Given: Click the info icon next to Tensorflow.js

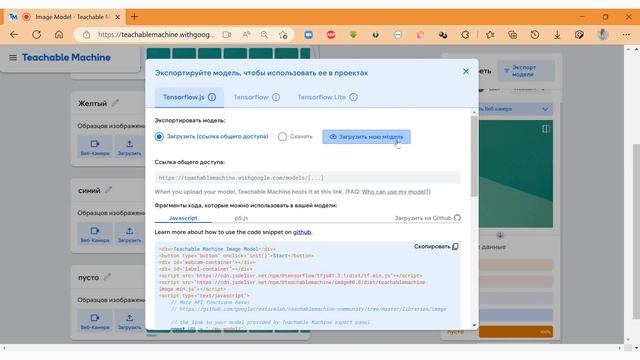Looking at the screenshot, I should [212, 97].
